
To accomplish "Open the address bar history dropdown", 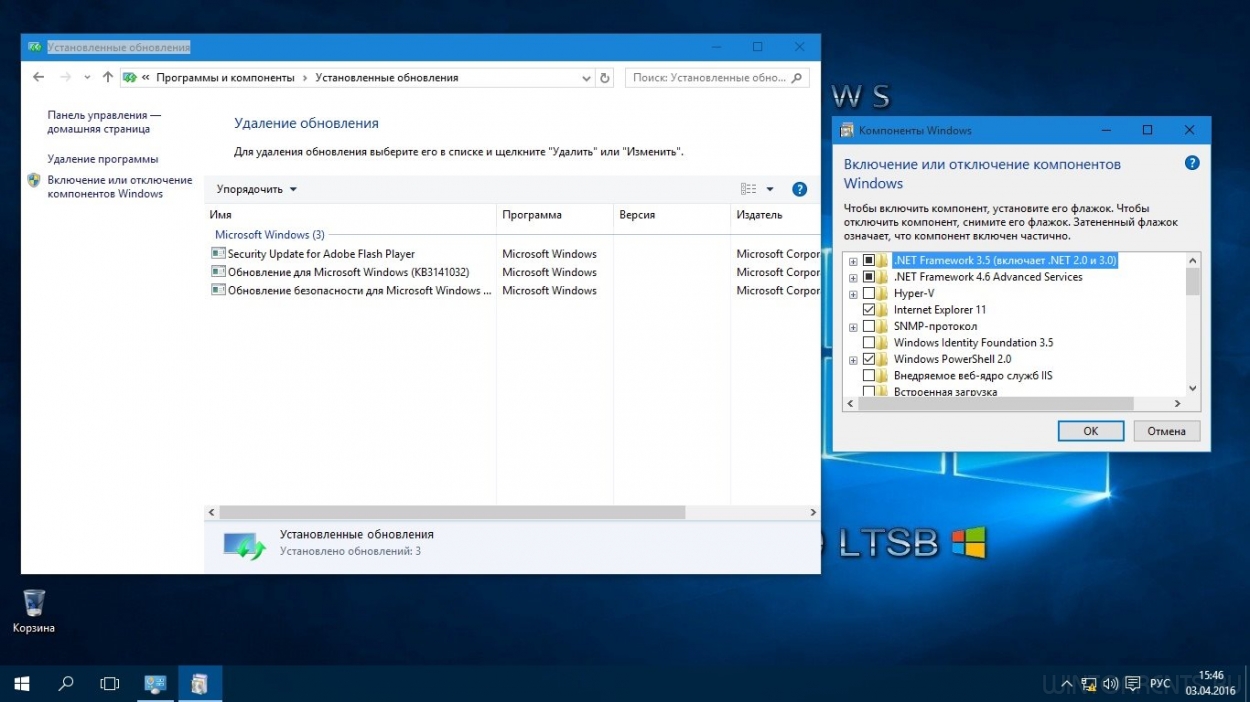I will (x=586, y=77).
